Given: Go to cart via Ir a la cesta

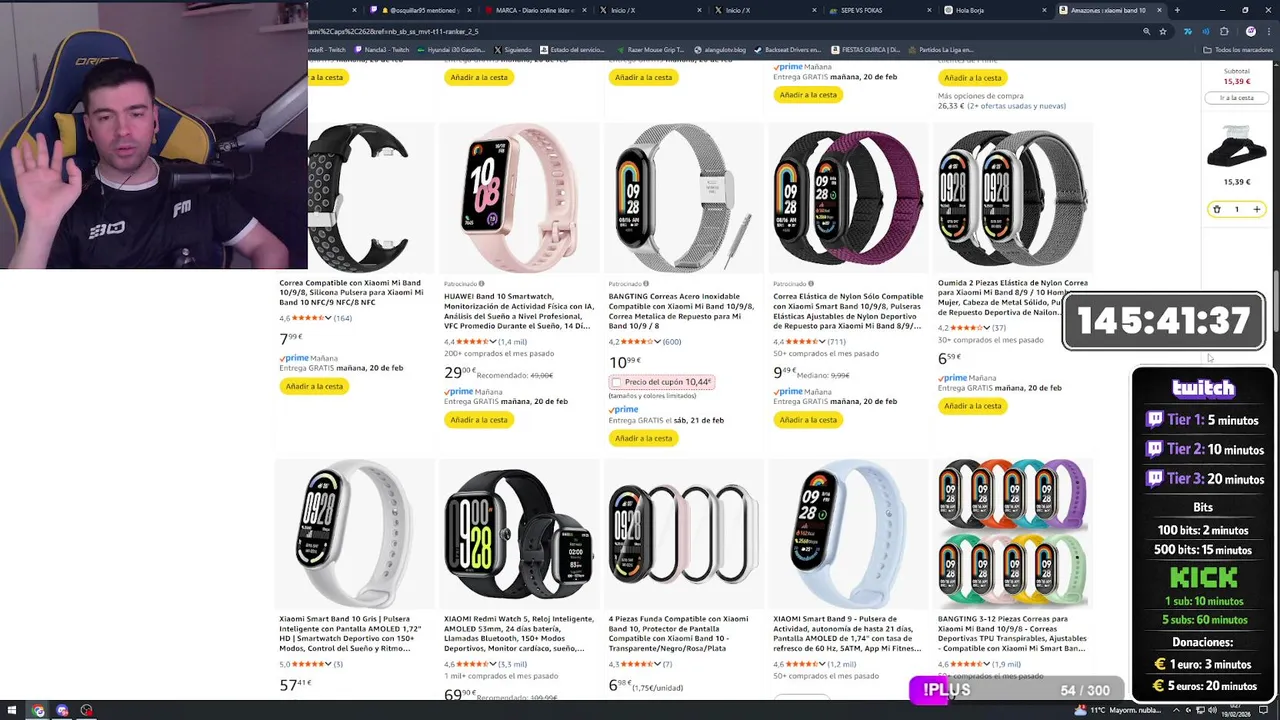Looking at the screenshot, I should pyautogui.click(x=1237, y=98).
